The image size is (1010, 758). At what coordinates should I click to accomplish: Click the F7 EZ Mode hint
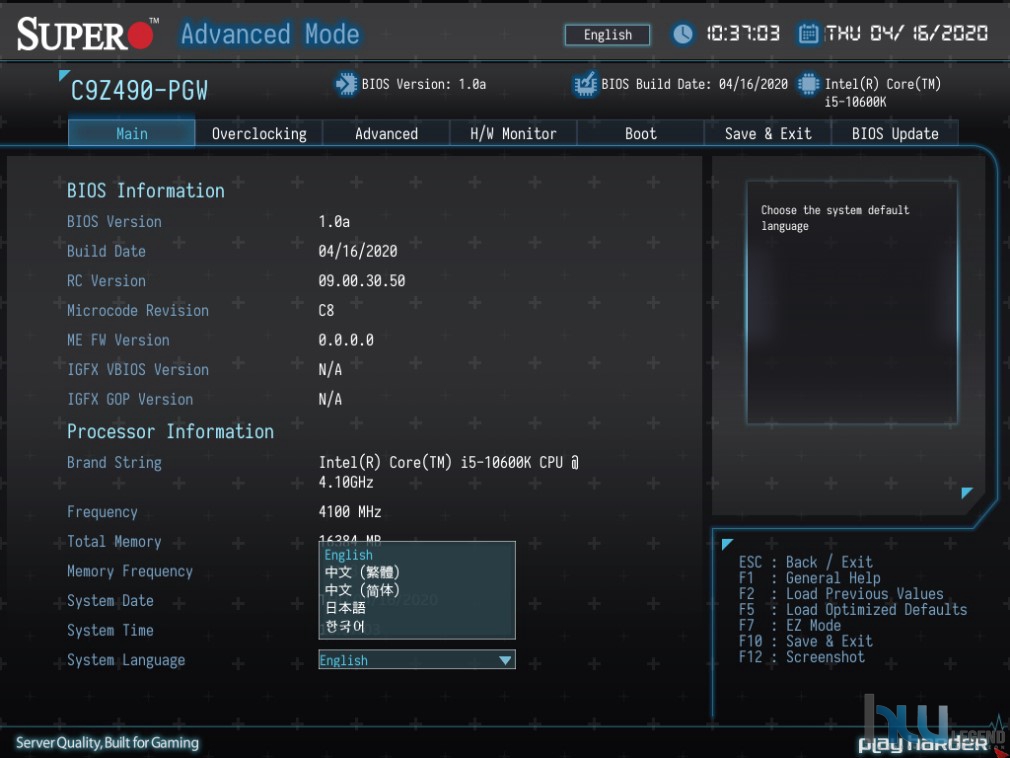(790, 625)
